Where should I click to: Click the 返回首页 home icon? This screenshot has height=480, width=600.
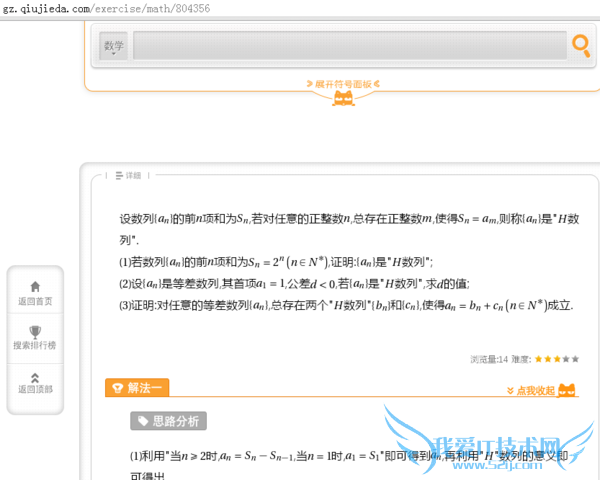(x=35, y=286)
